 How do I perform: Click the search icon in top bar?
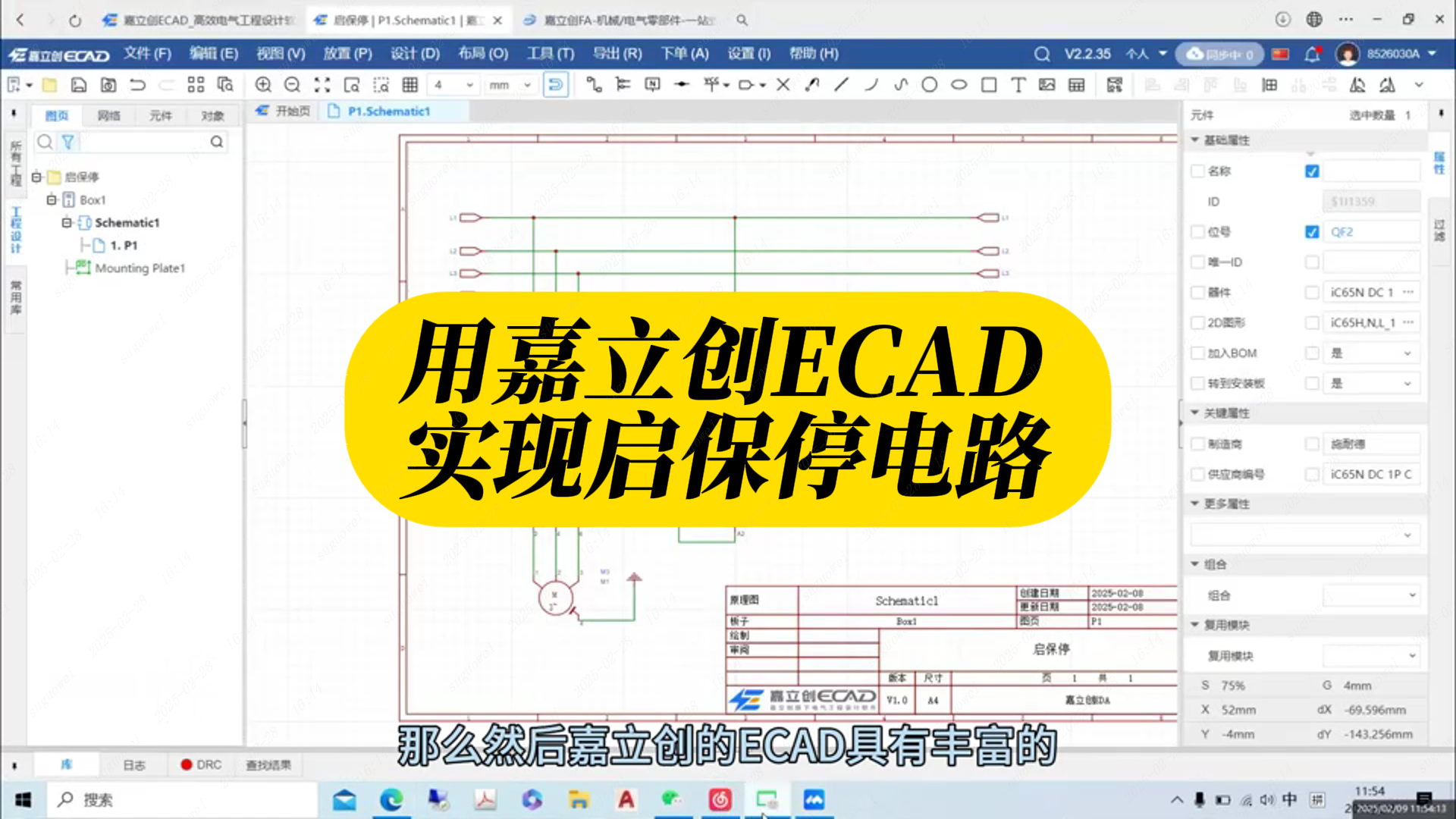tap(1042, 54)
